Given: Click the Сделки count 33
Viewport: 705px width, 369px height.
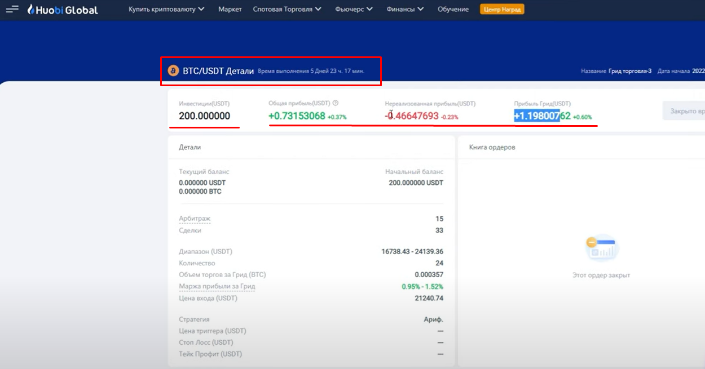Looking at the screenshot, I should click(439, 231).
